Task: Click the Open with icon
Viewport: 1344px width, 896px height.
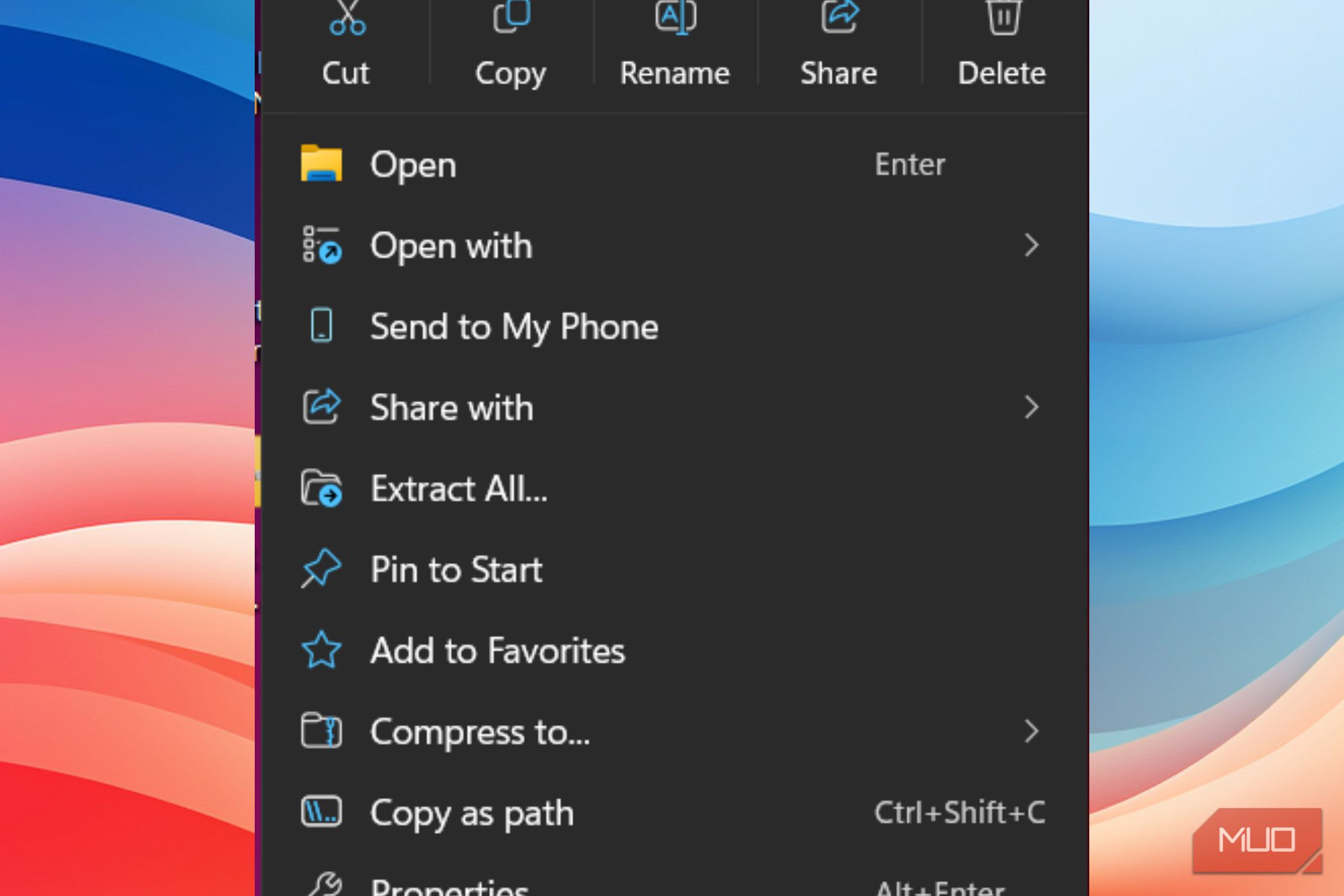Action: tap(321, 245)
